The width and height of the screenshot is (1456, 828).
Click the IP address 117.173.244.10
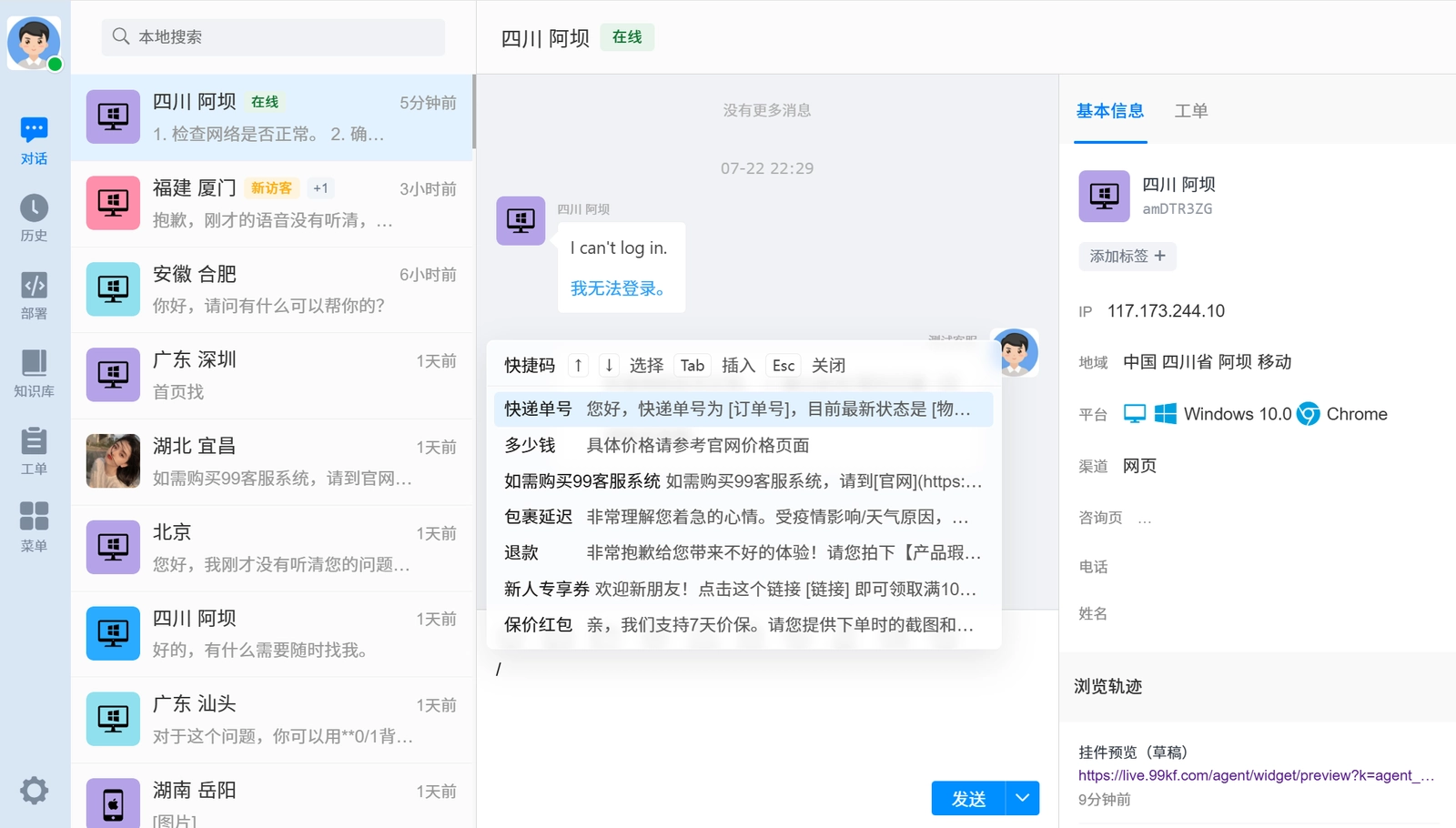tap(1166, 311)
